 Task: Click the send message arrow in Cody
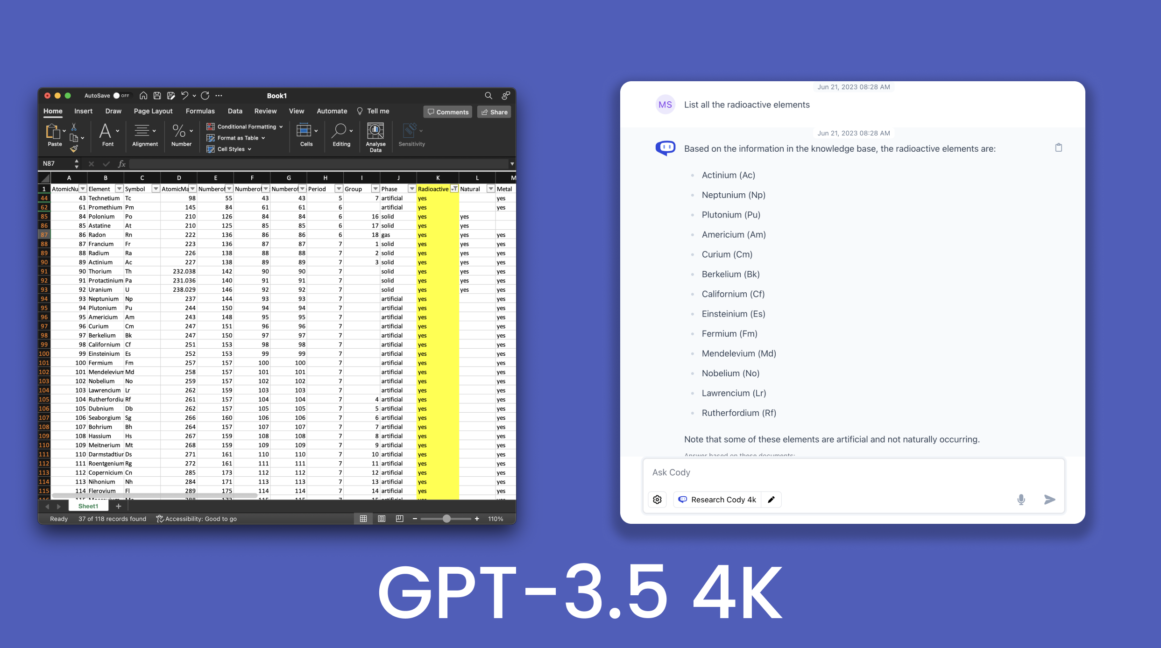click(1051, 499)
